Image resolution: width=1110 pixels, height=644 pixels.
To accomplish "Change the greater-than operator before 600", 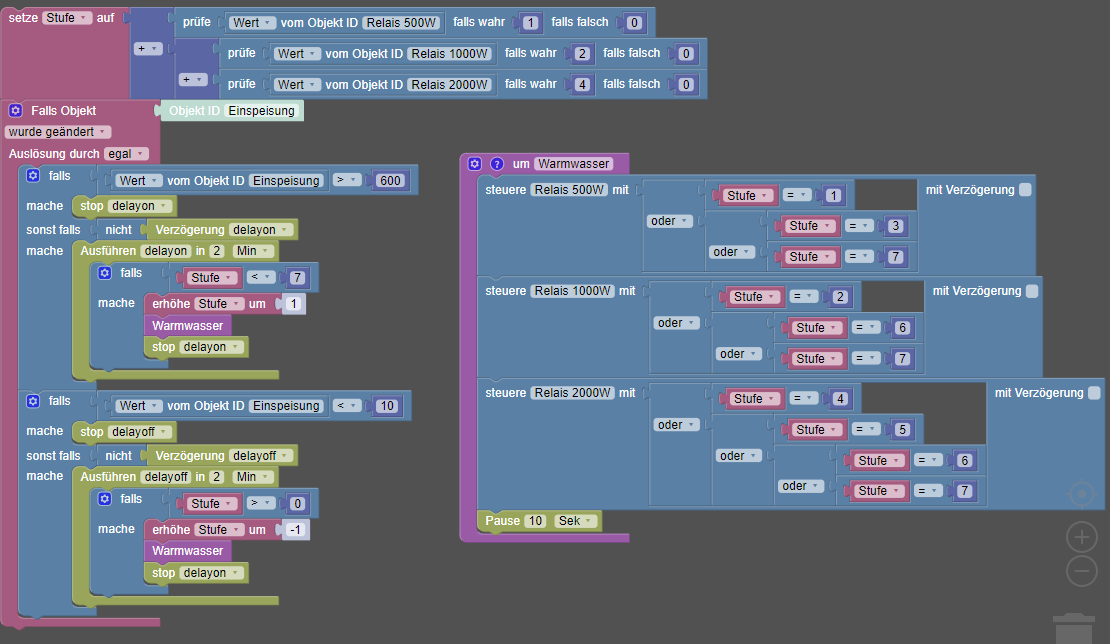I will 347,180.
